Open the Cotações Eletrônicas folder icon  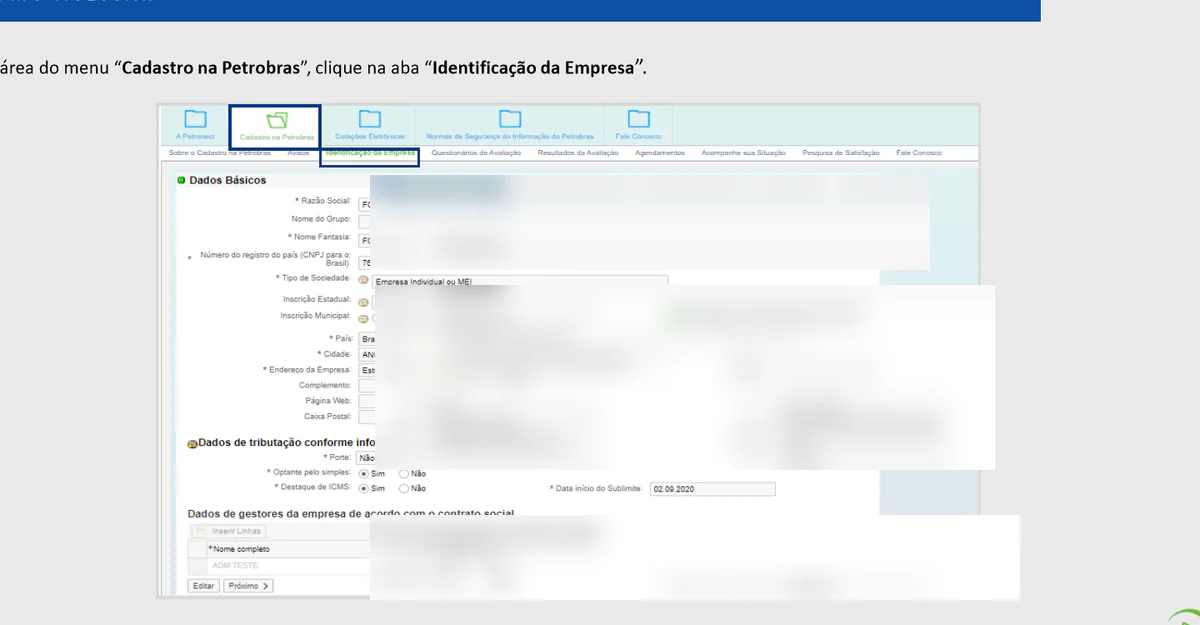point(370,119)
